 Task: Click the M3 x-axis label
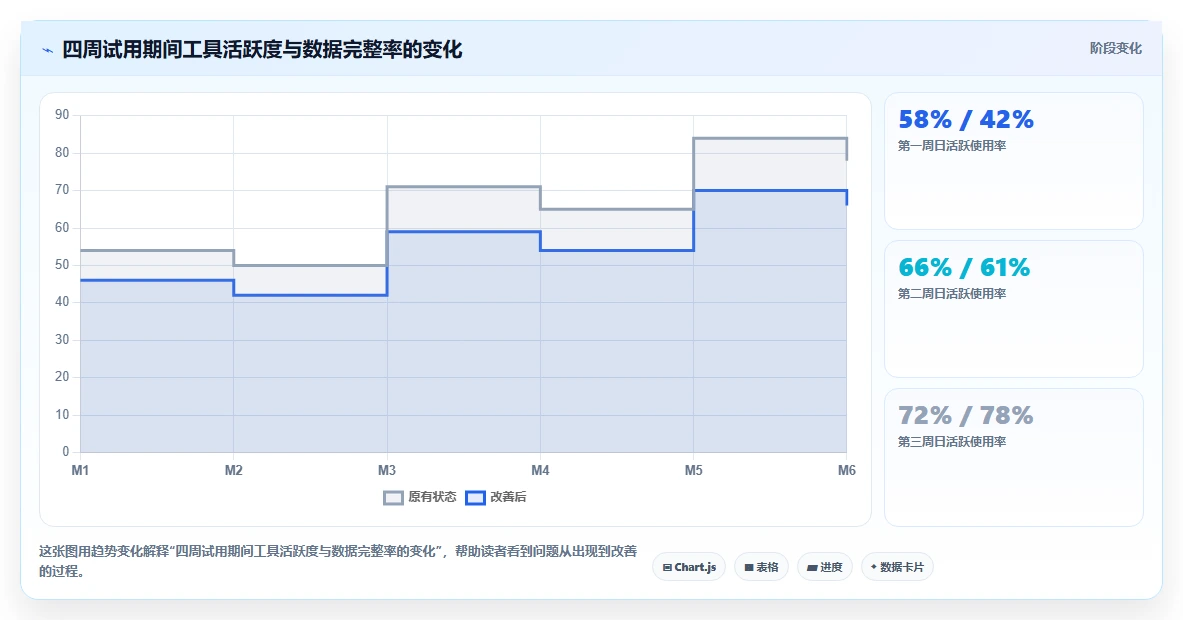[x=387, y=471]
